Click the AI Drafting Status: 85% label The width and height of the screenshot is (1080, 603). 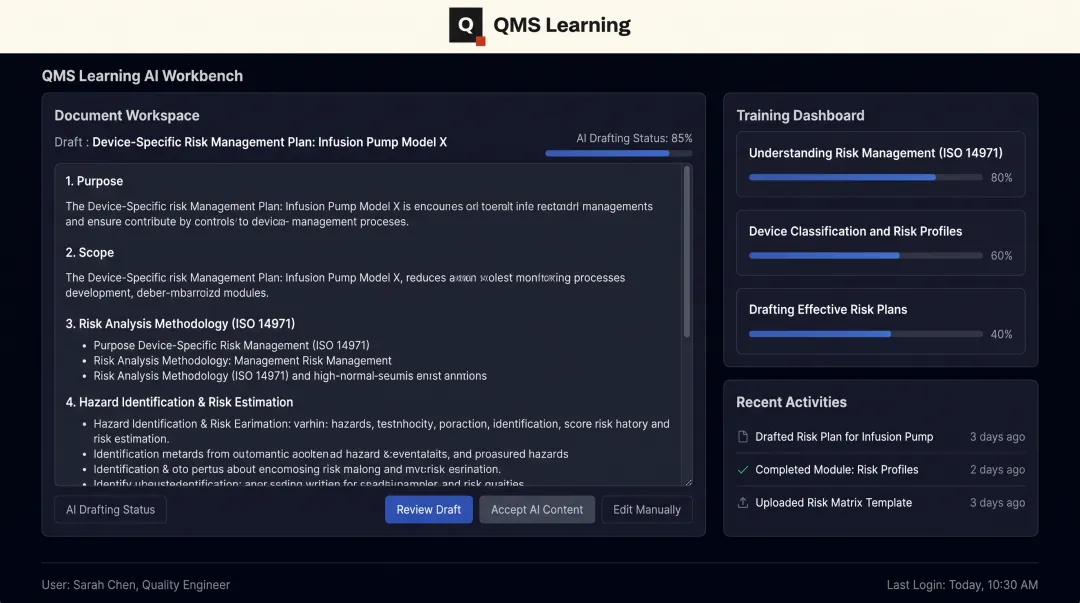point(634,138)
